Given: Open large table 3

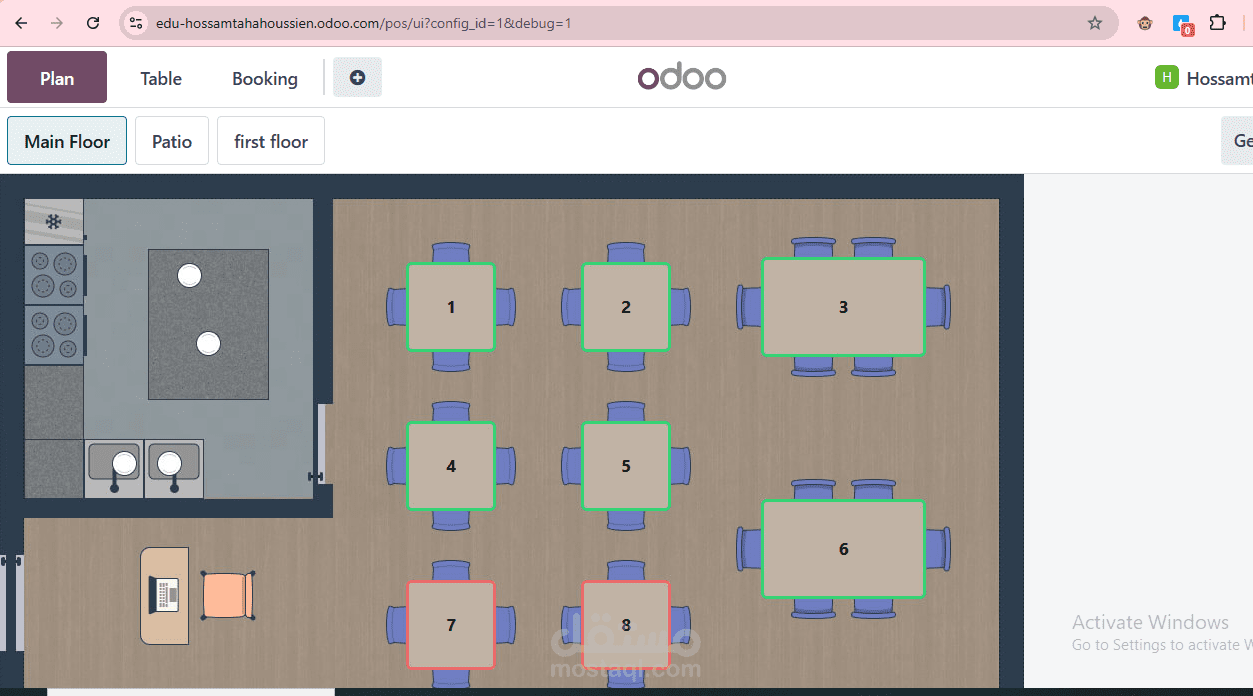Looking at the screenshot, I should click(843, 307).
